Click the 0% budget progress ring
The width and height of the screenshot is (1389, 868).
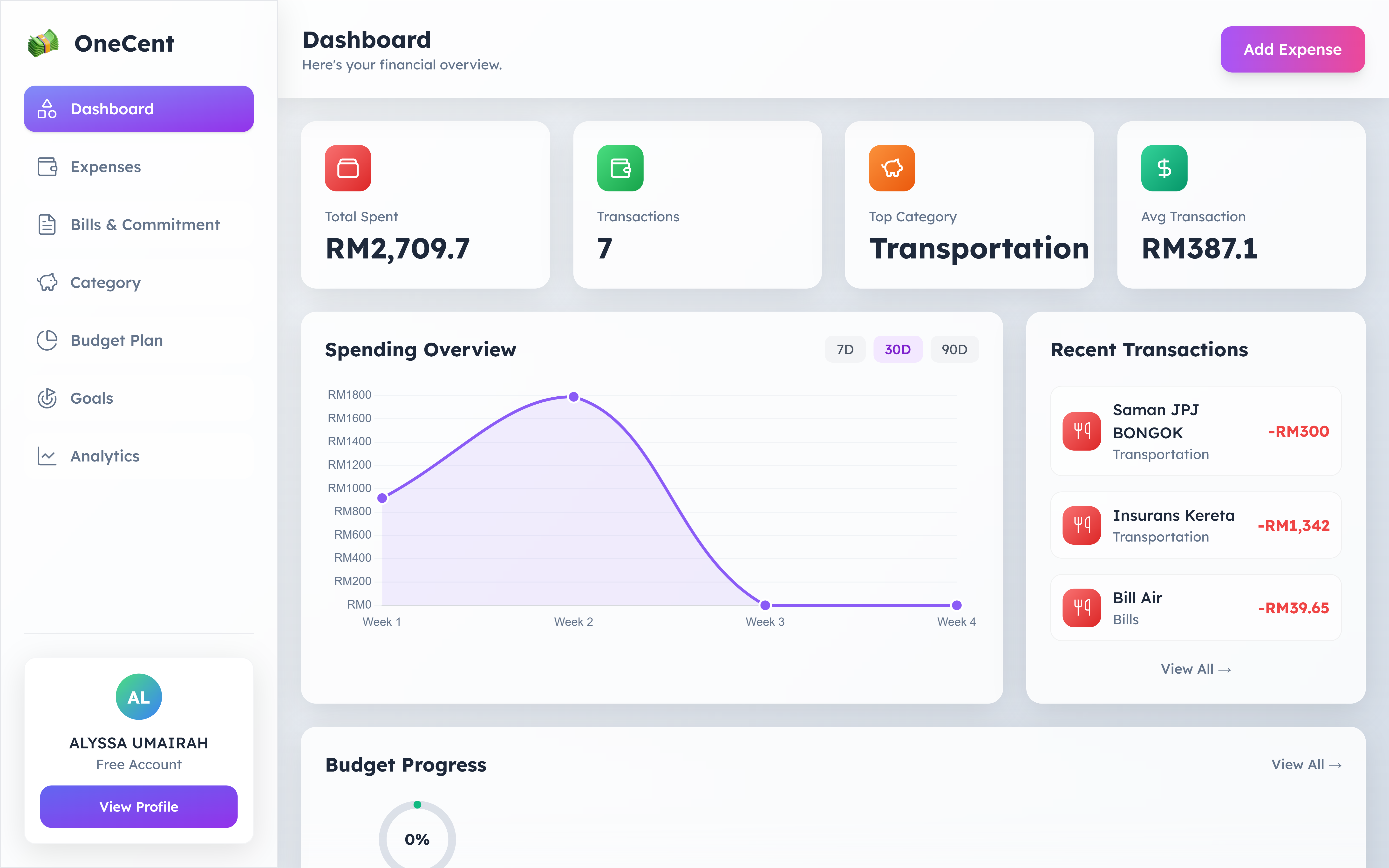pyautogui.click(x=417, y=839)
